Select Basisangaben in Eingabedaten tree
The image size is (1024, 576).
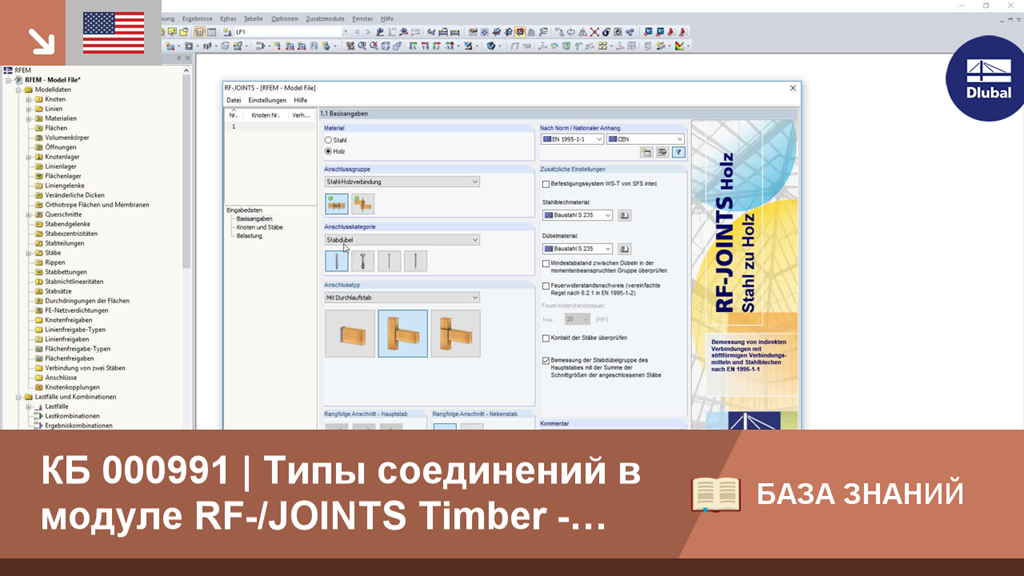point(254,219)
